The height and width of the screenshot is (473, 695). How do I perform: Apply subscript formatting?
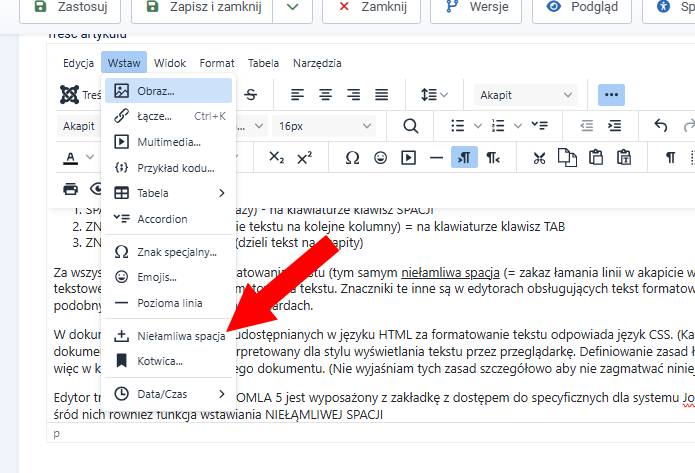click(x=277, y=158)
